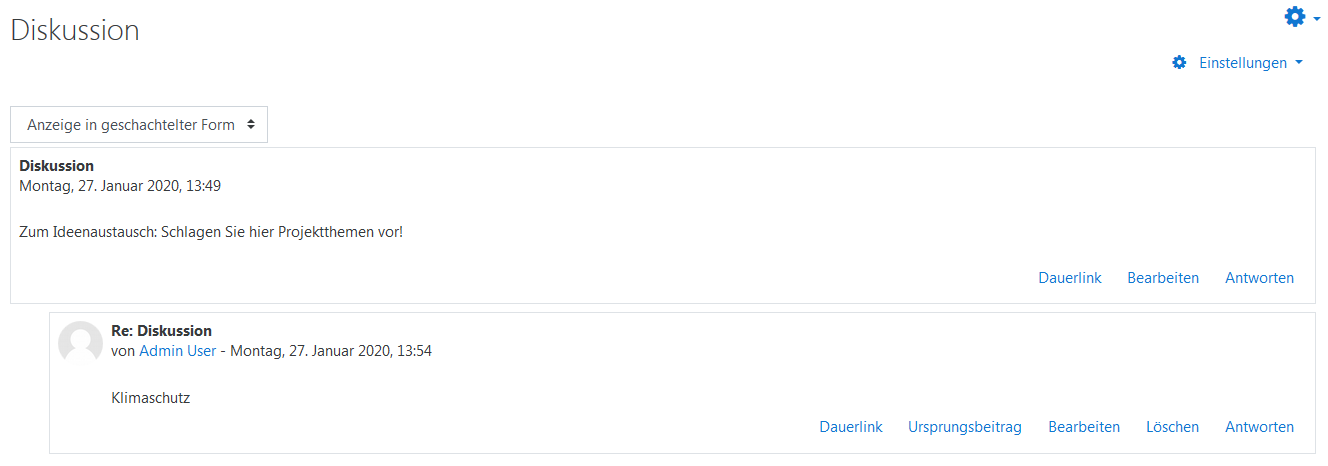The image size is (1328, 466).
Task: Click Bearbeiten on the original Diskussion post
Action: [1163, 278]
